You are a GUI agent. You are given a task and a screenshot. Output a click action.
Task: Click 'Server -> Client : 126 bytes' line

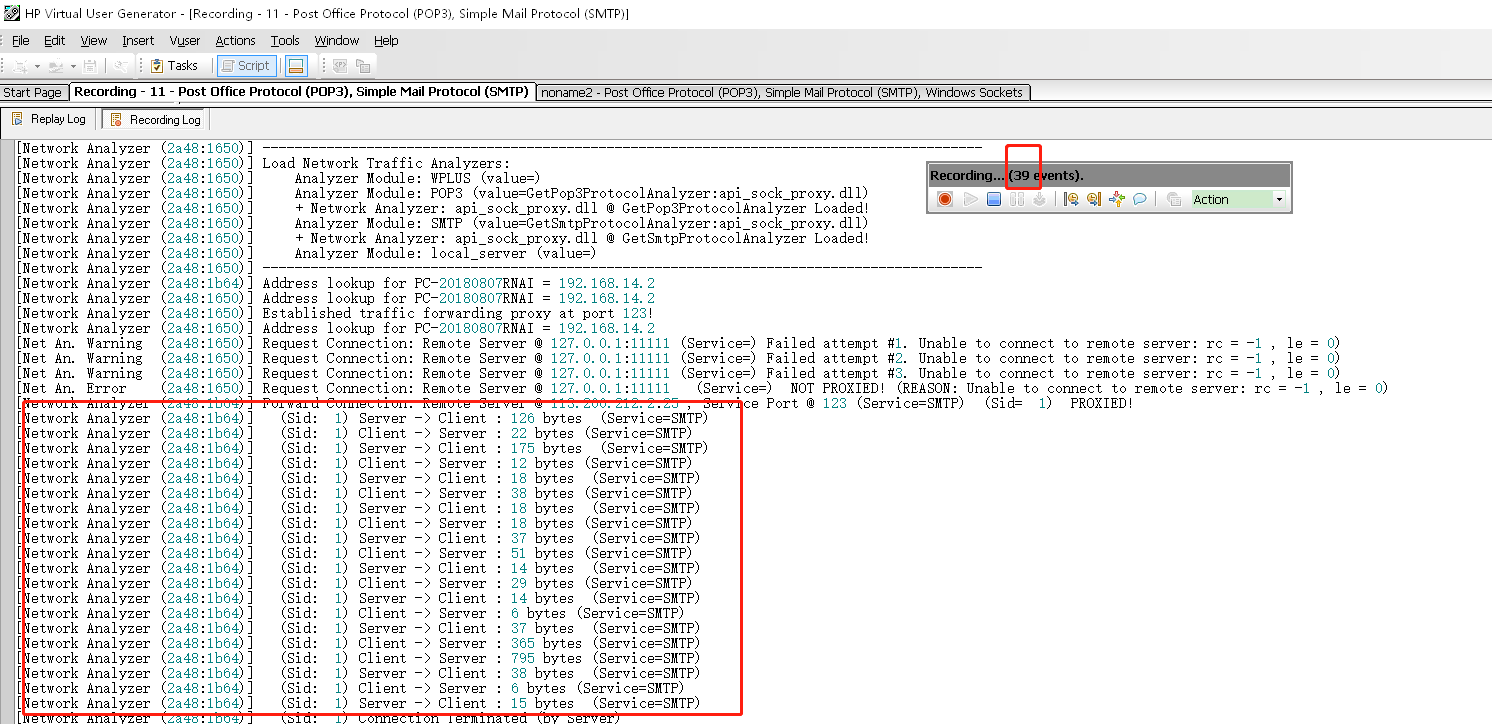(x=364, y=418)
